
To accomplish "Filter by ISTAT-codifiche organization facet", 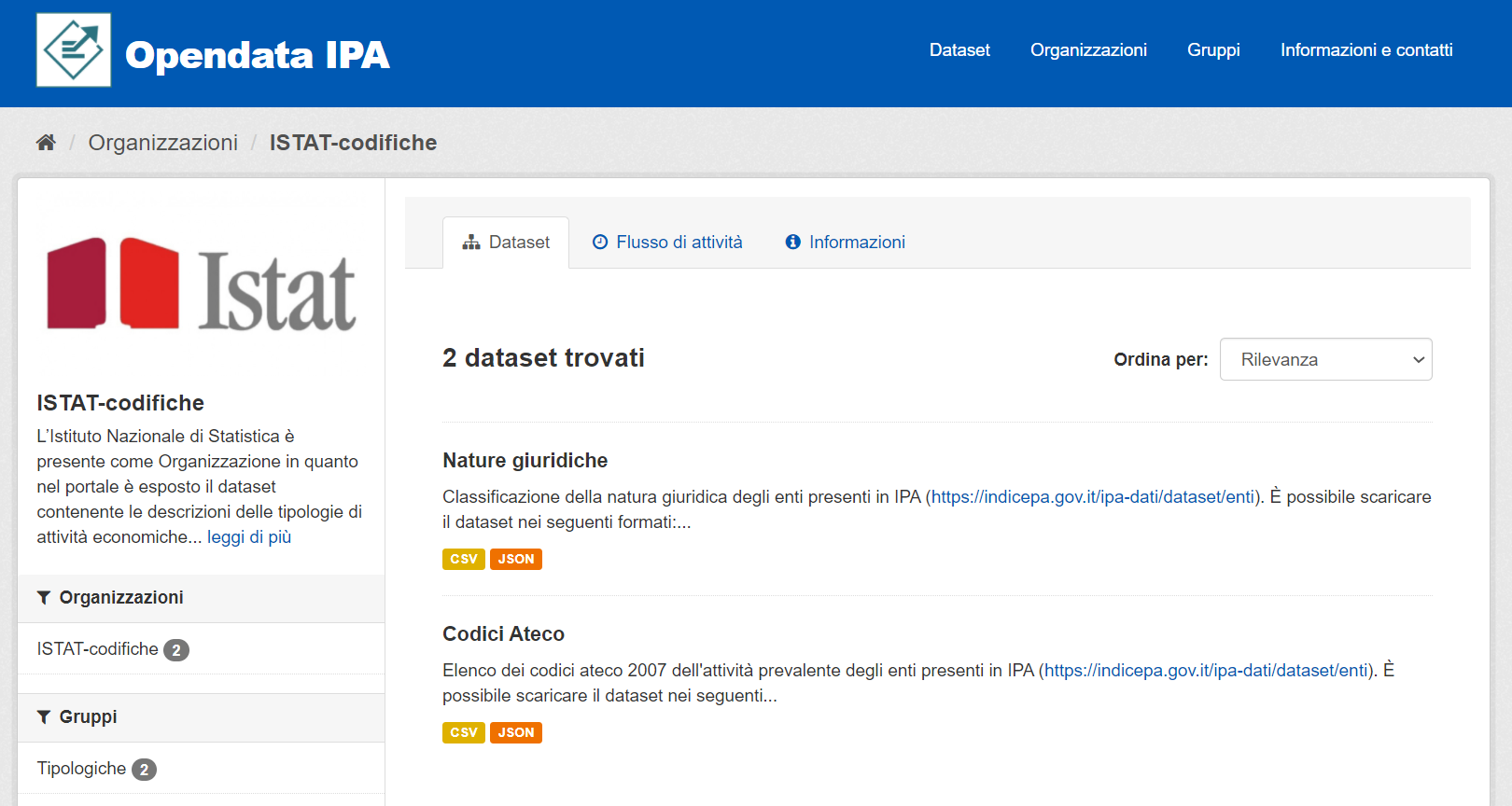I will click(98, 649).
